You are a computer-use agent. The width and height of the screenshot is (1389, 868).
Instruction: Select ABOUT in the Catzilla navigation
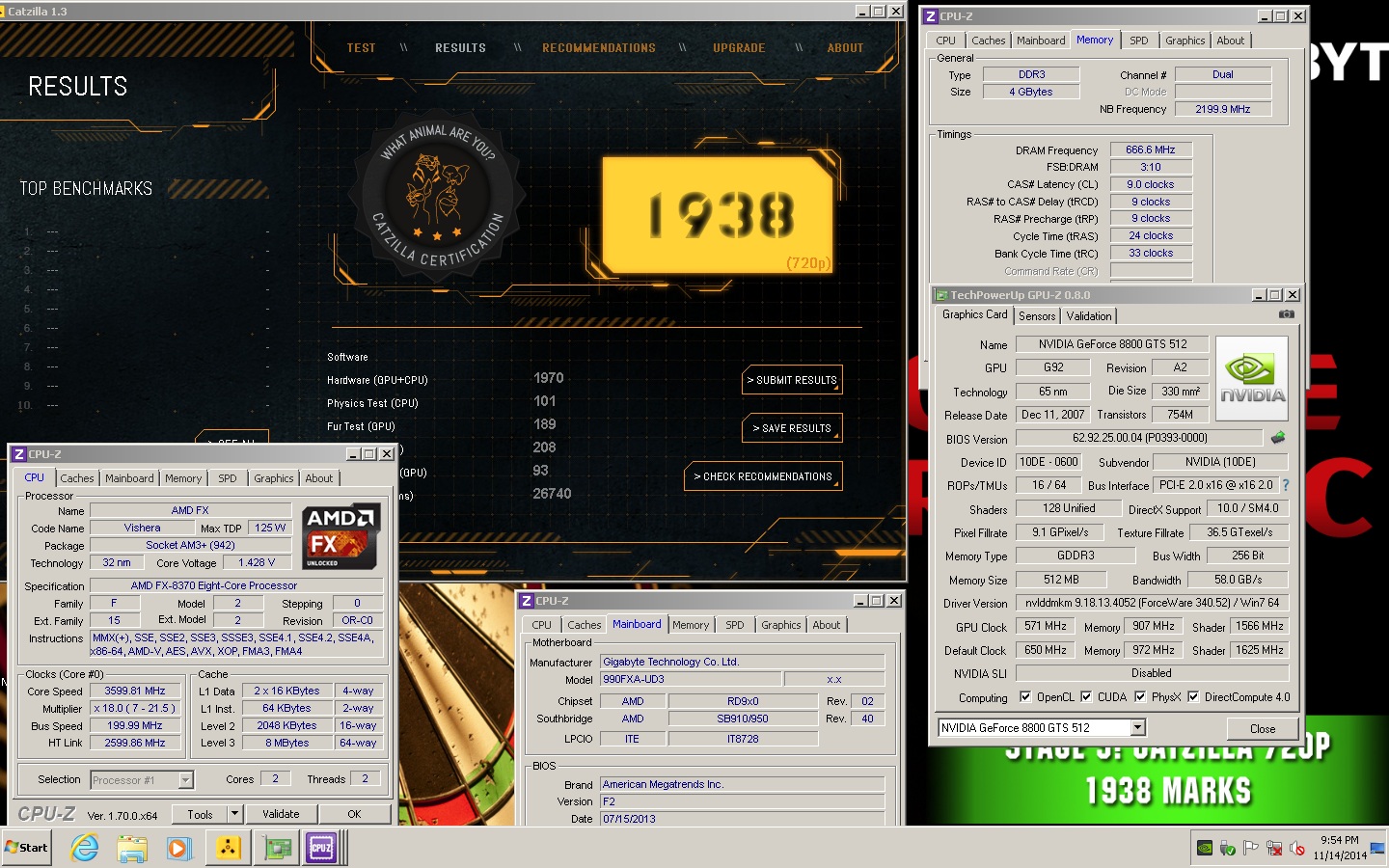846,48
